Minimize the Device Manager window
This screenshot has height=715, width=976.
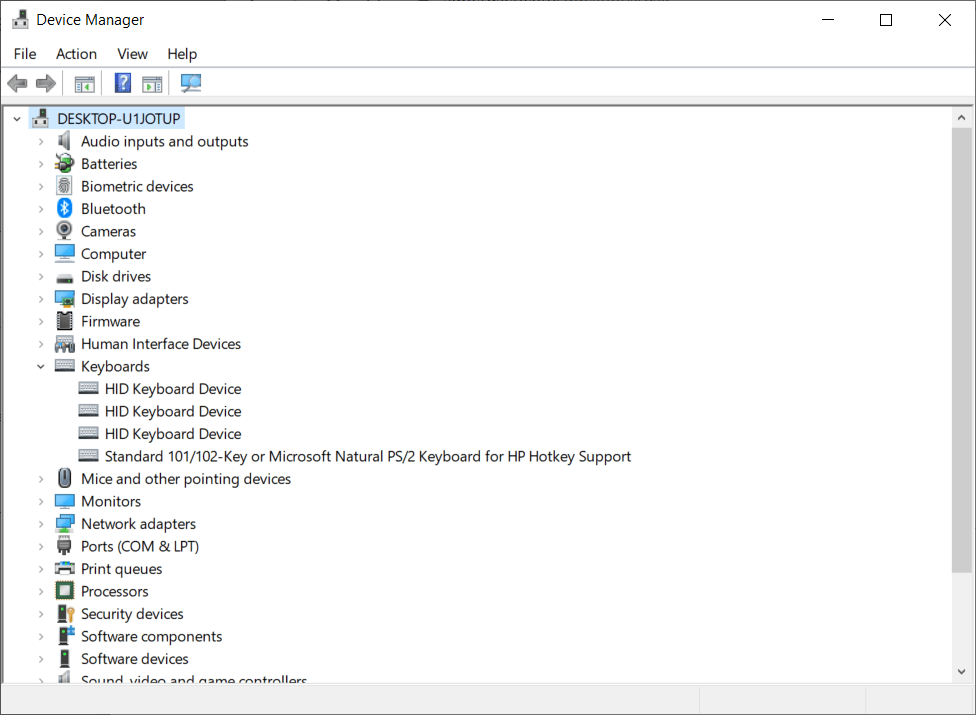(x=828, y=20)
